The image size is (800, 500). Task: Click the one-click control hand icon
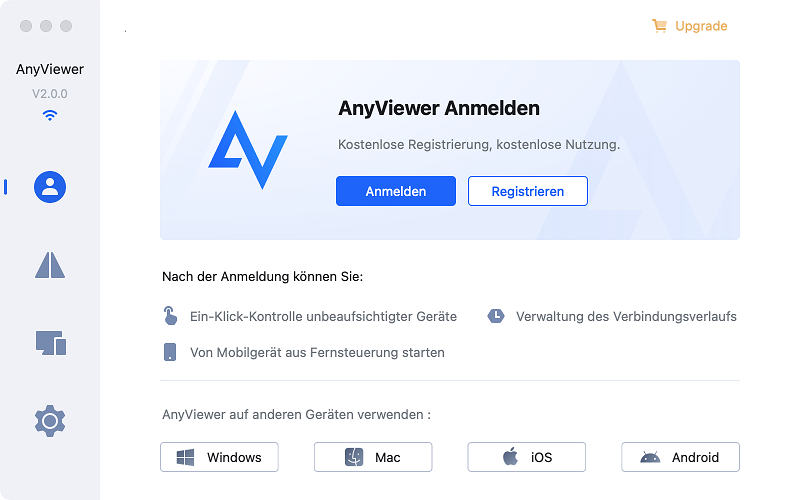pos(170,316)
